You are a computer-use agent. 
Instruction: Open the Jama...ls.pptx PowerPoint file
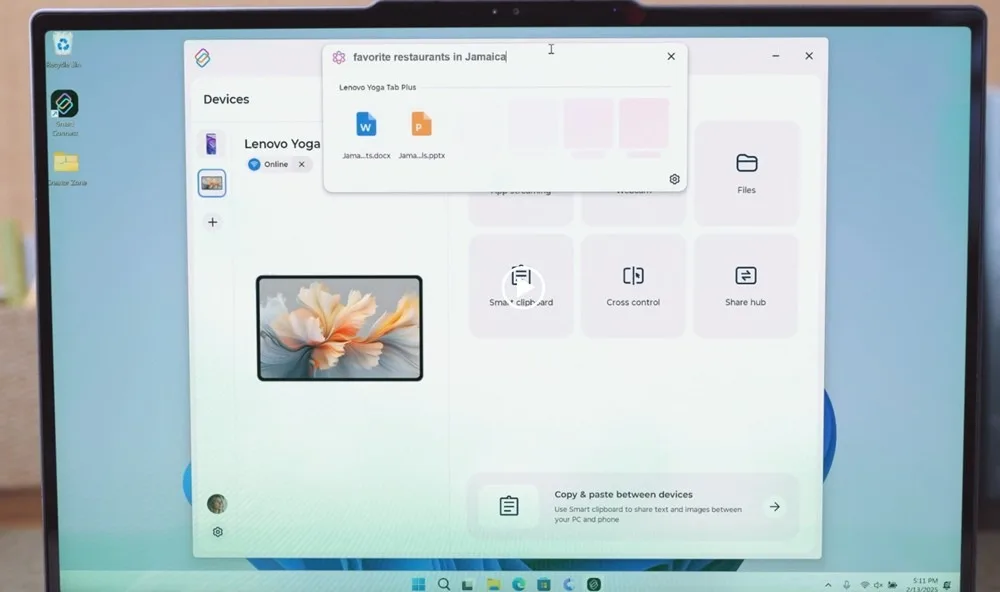(422, 134)
